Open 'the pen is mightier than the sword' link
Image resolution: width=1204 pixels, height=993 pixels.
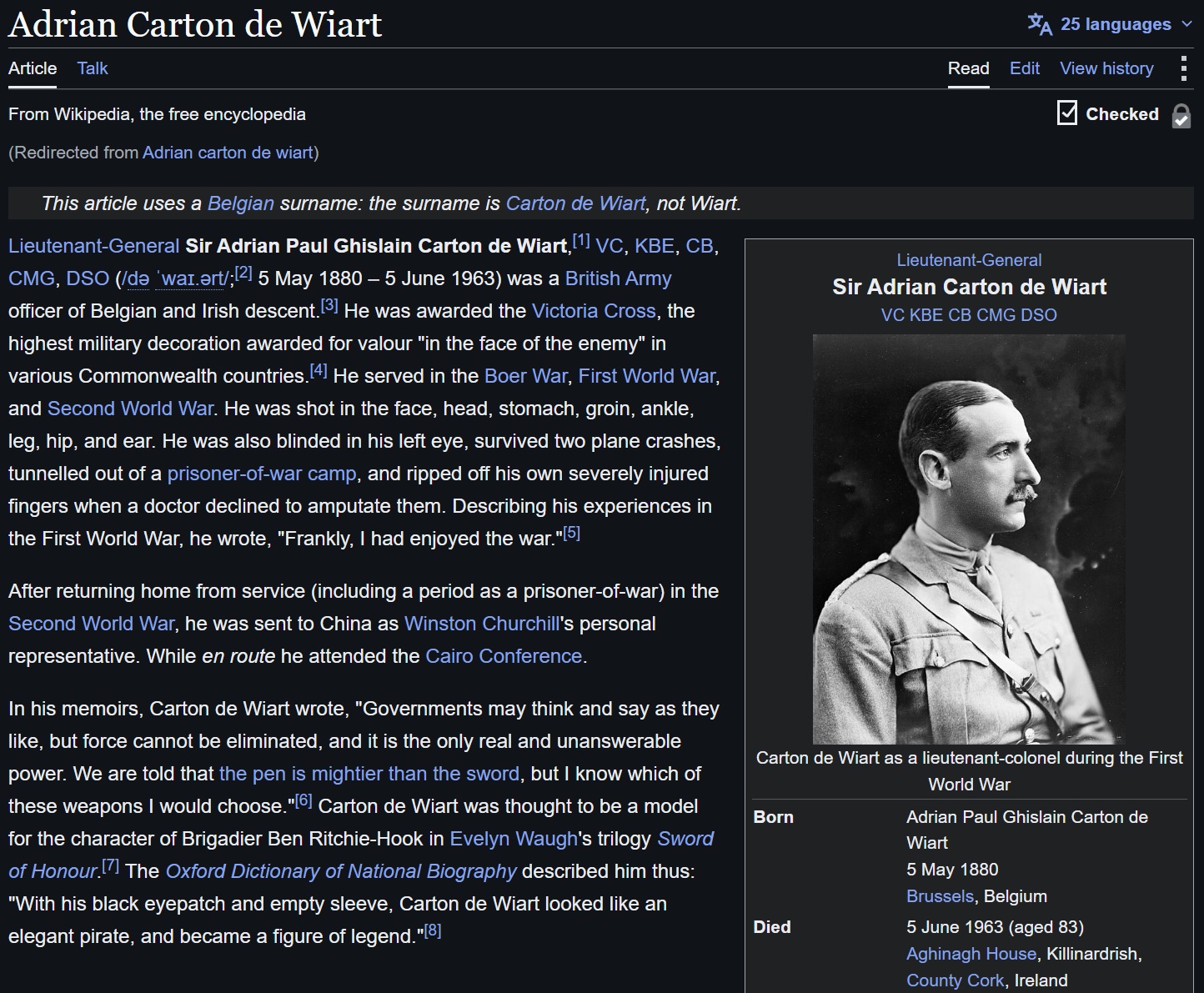pyautogui.click(x=369, y=774)
